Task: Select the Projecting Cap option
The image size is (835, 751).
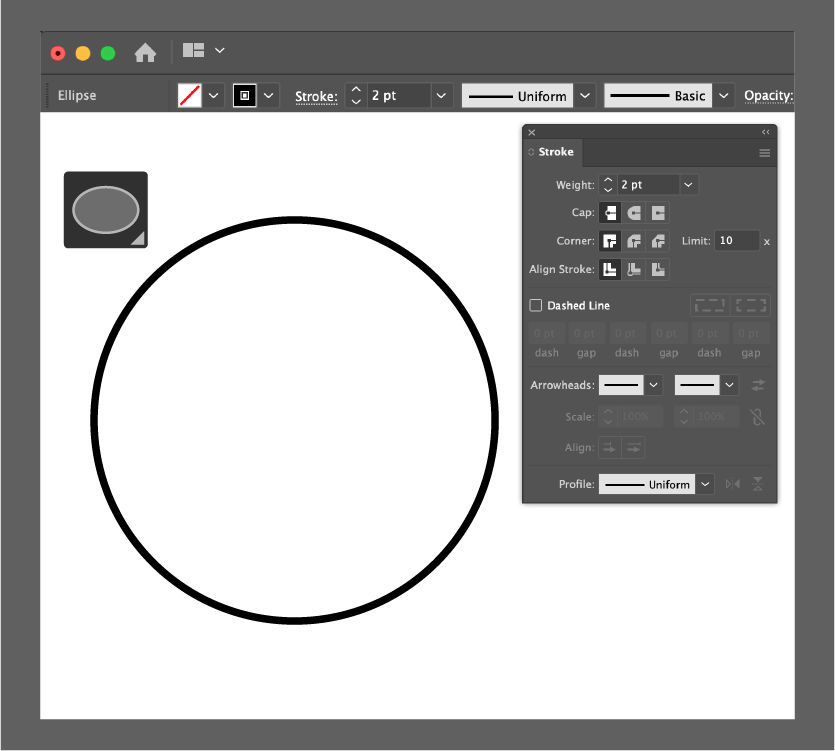Action: click(x=658, y=213)
